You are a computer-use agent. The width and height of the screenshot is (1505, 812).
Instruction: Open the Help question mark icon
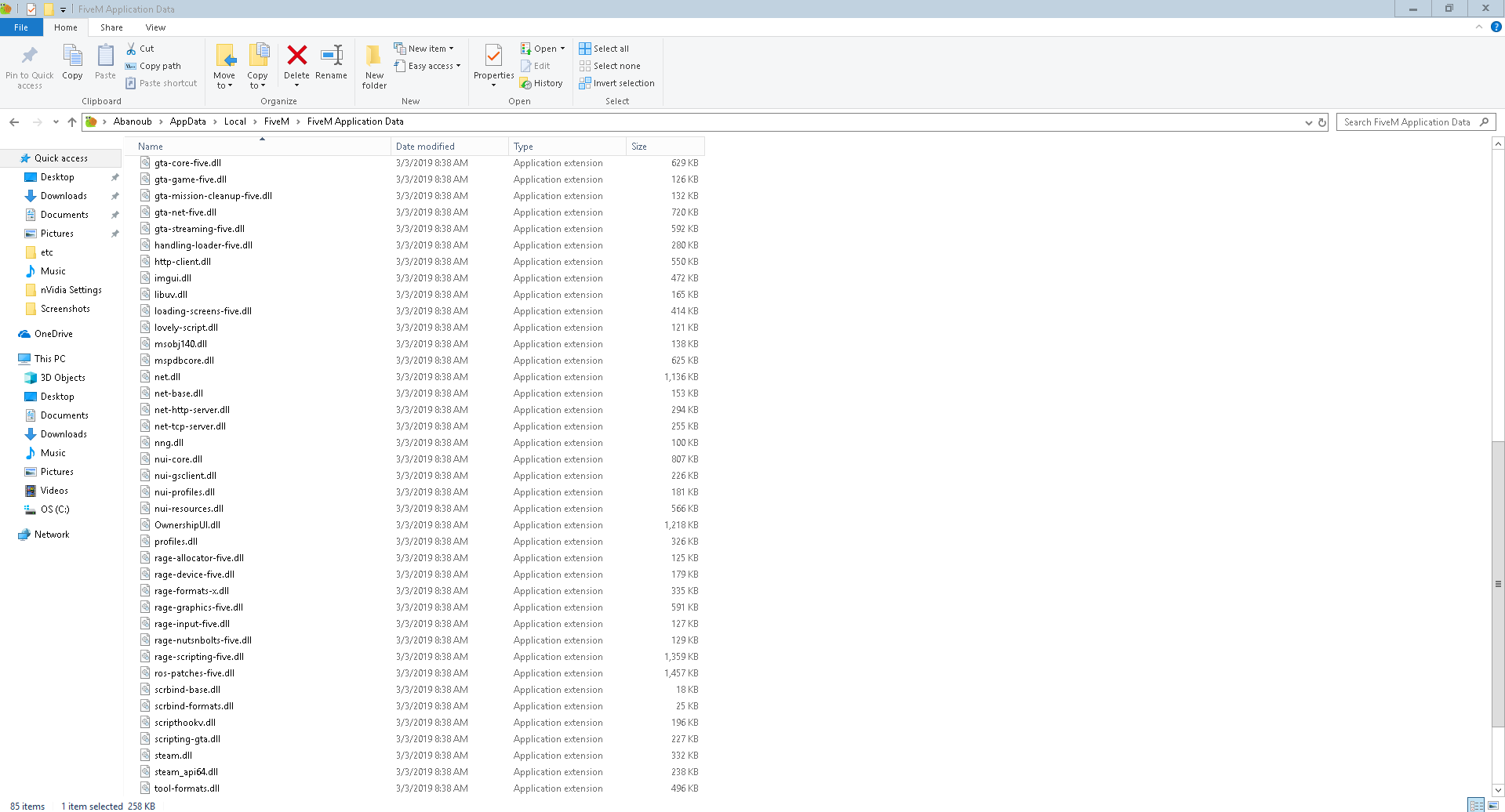1496,27
